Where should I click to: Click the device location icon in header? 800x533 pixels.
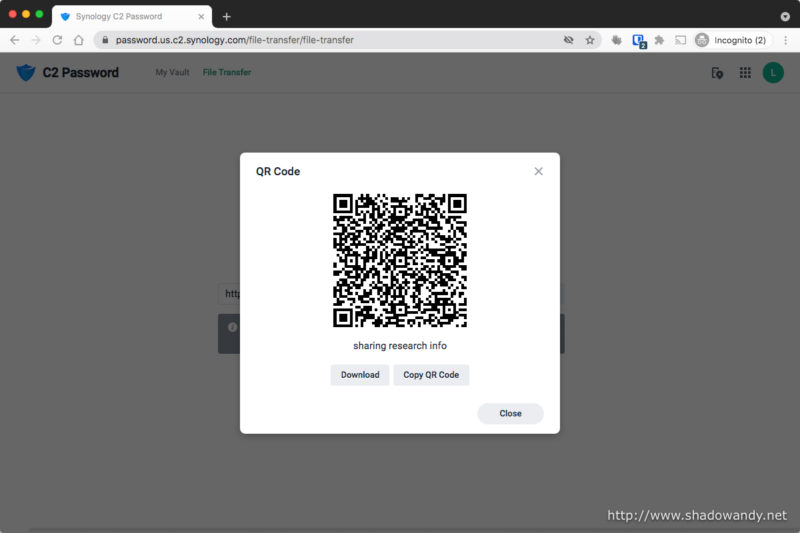(717, 73)
